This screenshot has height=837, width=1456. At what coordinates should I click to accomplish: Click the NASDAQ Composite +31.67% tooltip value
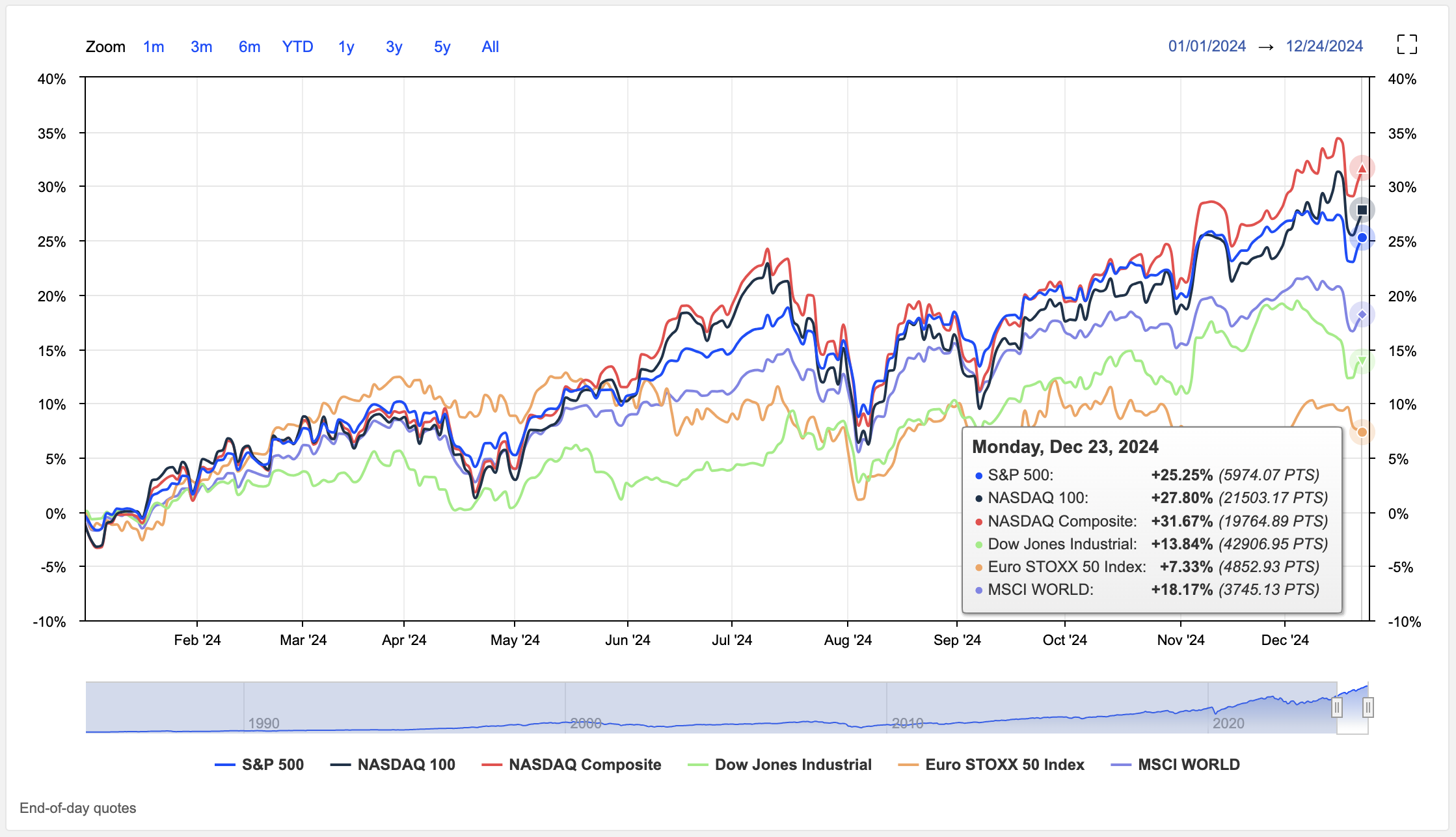tap(1182, 521)
